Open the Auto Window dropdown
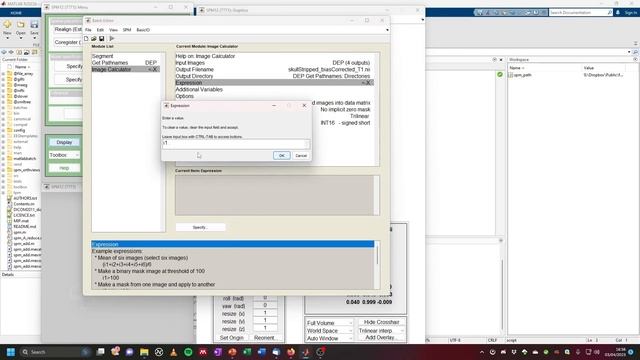640x360 pixels. (x=329, y=338)
